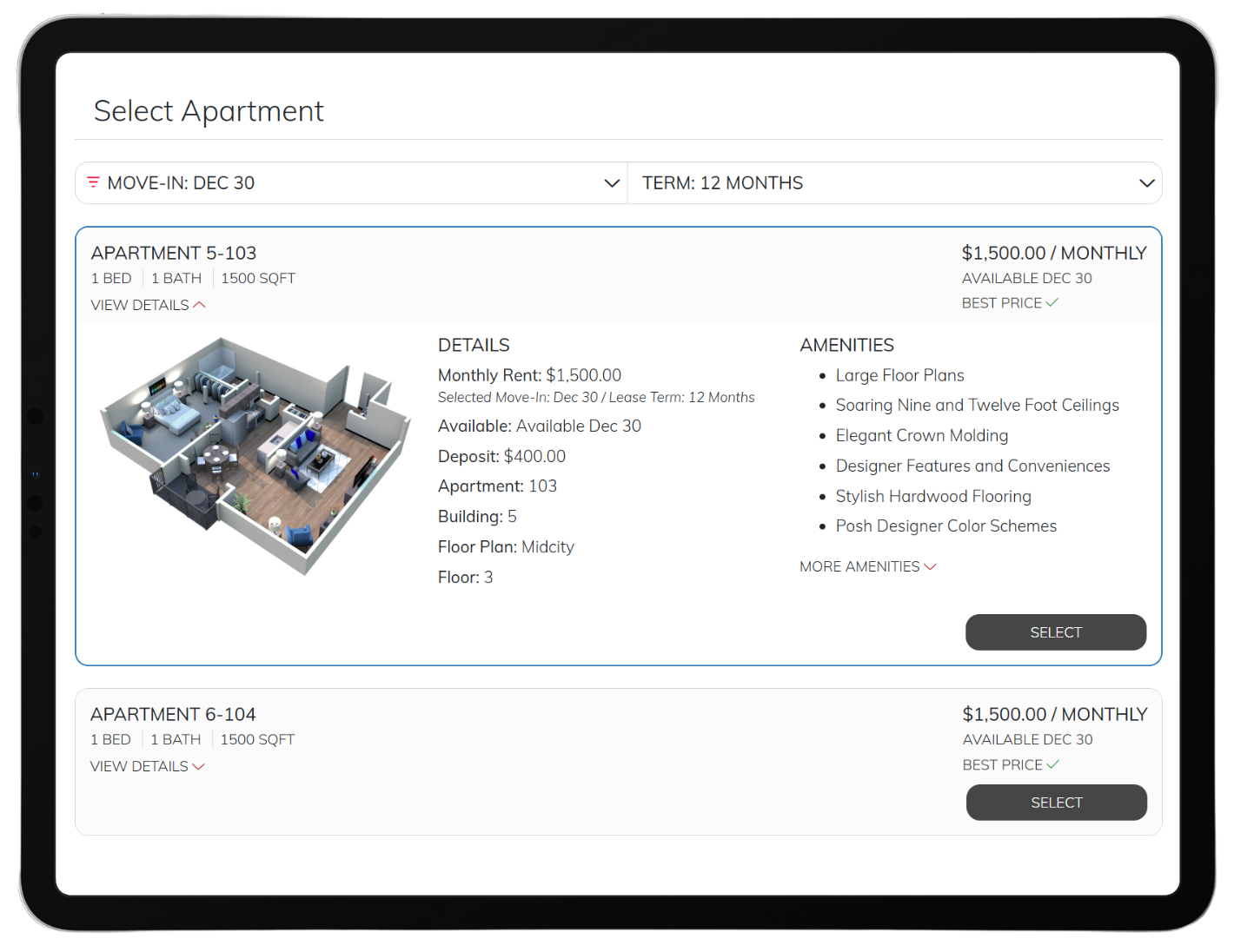Click the Apartment 5-103 card heading
1234x952 pixels.
click(173, 253)
